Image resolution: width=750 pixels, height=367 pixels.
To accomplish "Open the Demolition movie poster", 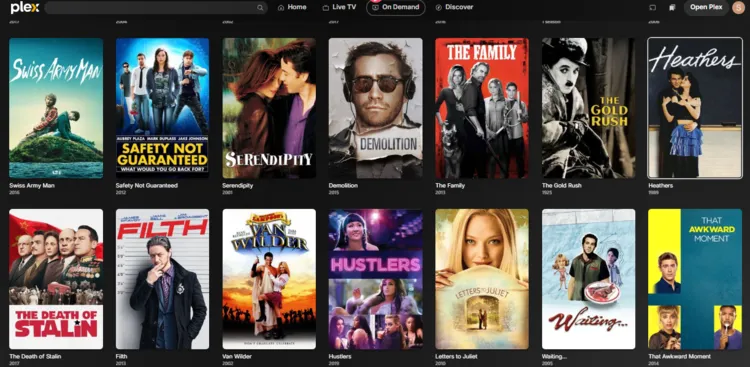I will [375, 108].
